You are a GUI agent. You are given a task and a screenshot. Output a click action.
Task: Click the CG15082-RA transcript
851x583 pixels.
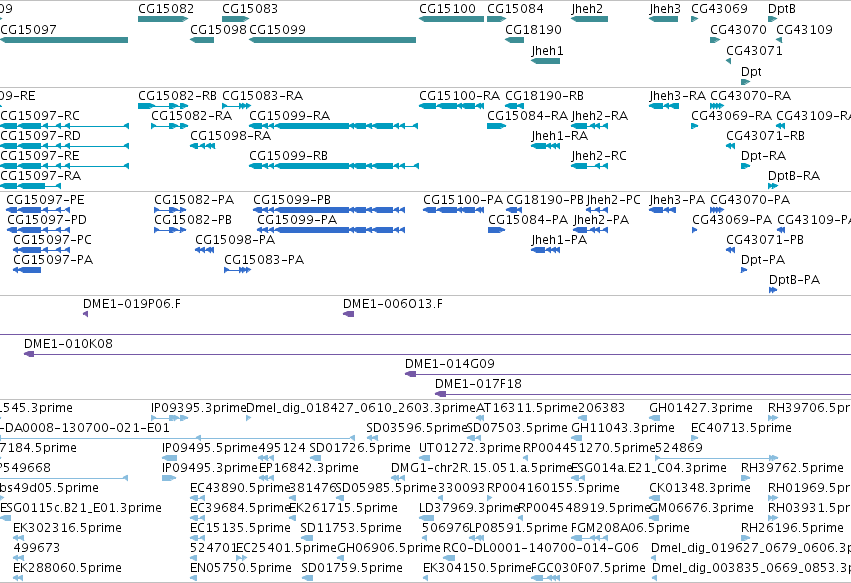coord(169,126)
